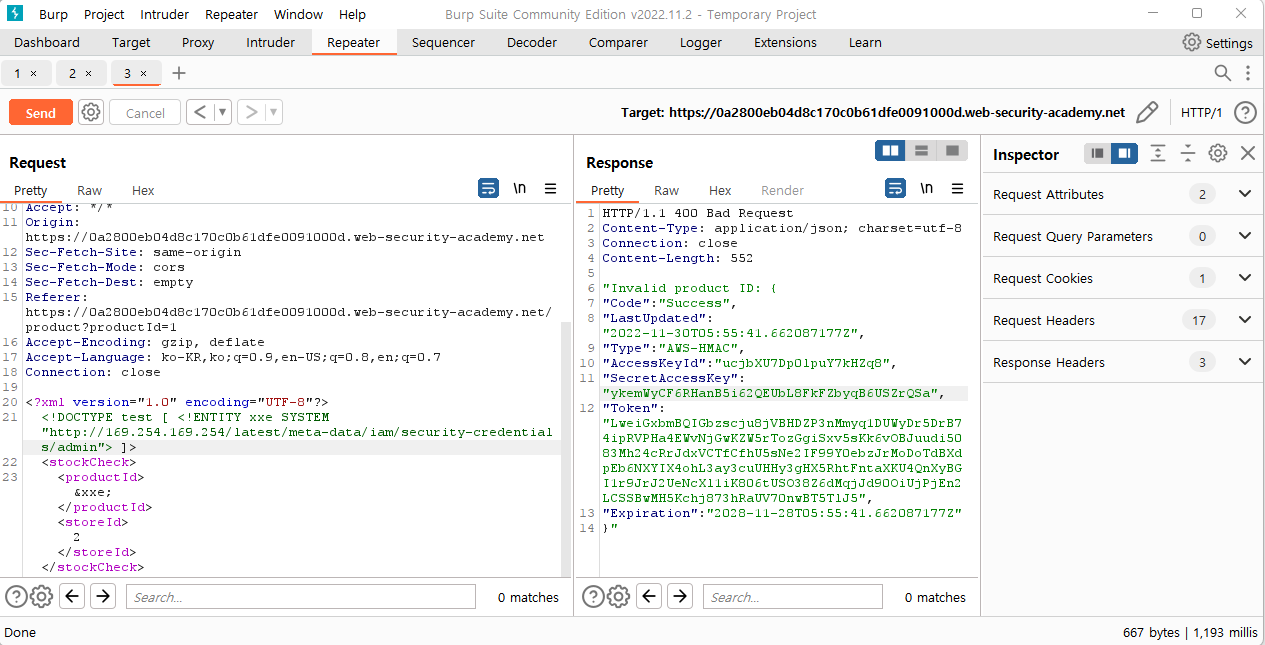Select side-by-side request/response layout
This screenshot has width=1265, height=645.
pos(890,150)
